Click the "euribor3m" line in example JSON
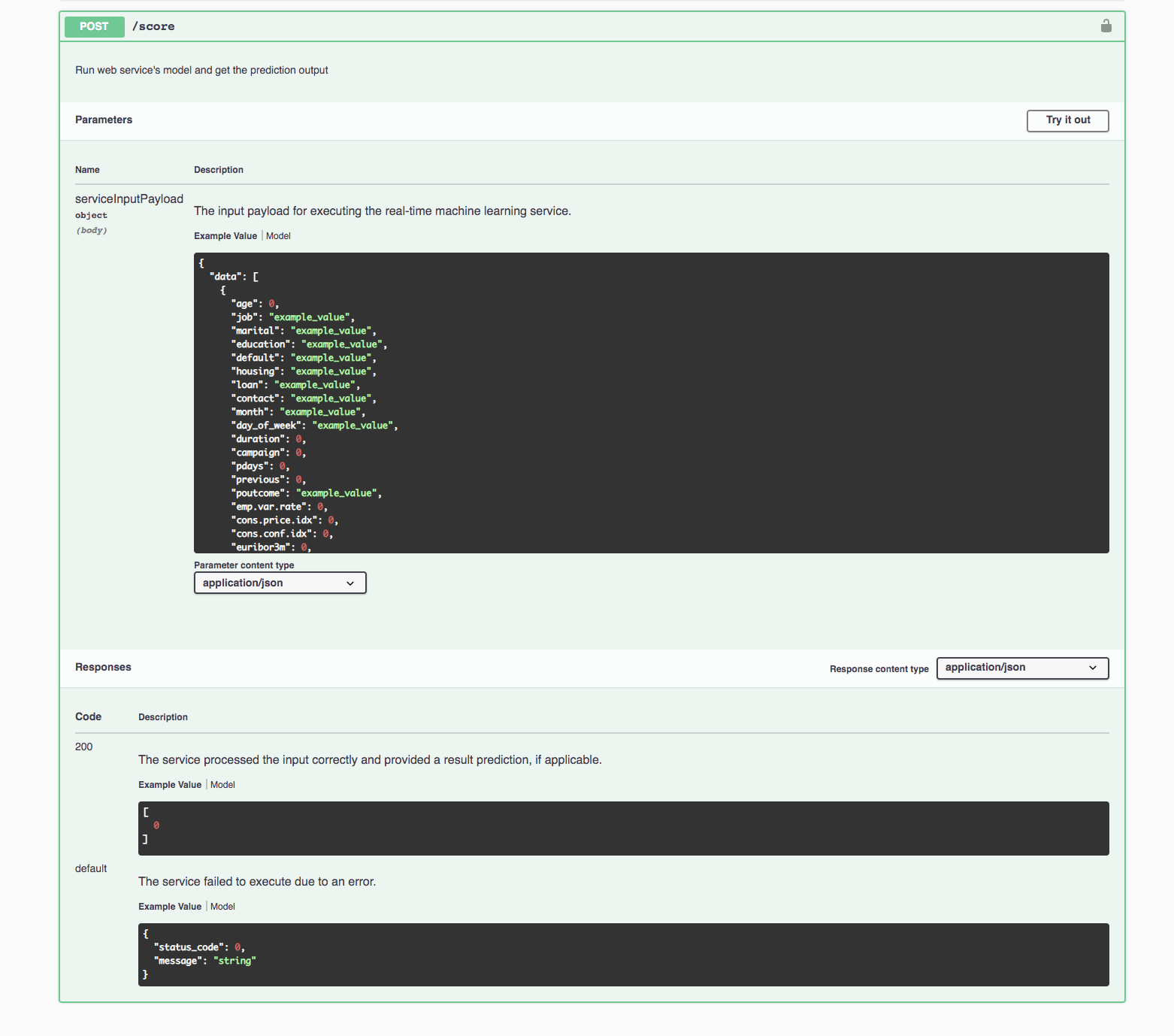 pos(271,547)
